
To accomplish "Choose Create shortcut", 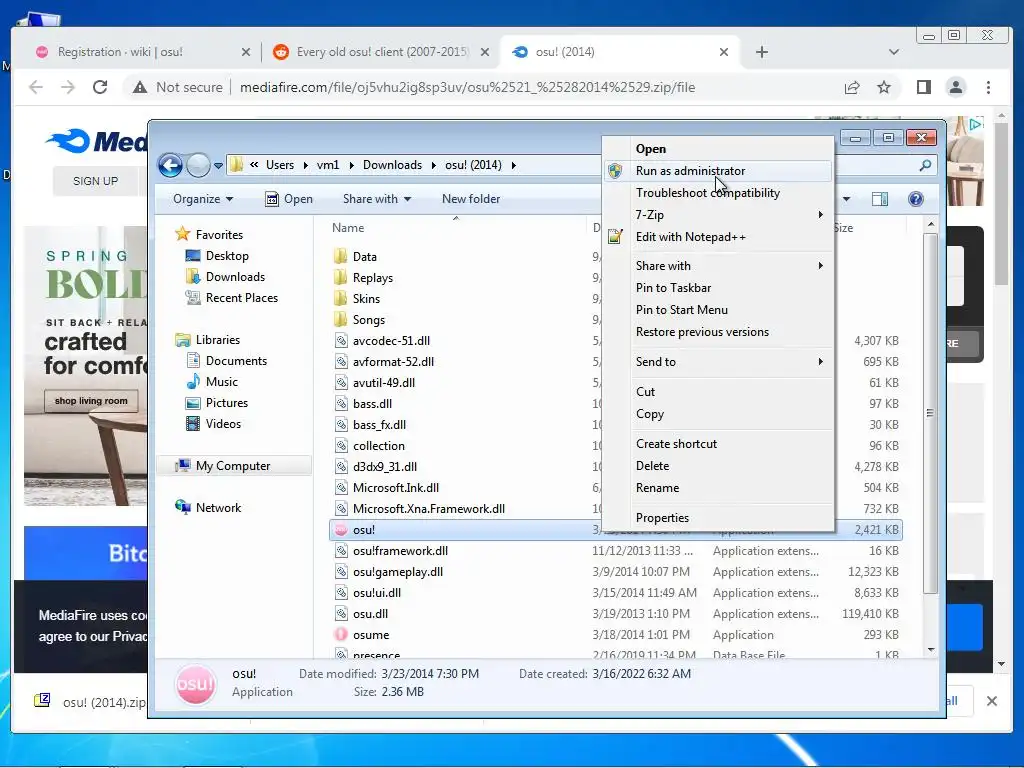I will pyautogui.click(x=676, y=443).
